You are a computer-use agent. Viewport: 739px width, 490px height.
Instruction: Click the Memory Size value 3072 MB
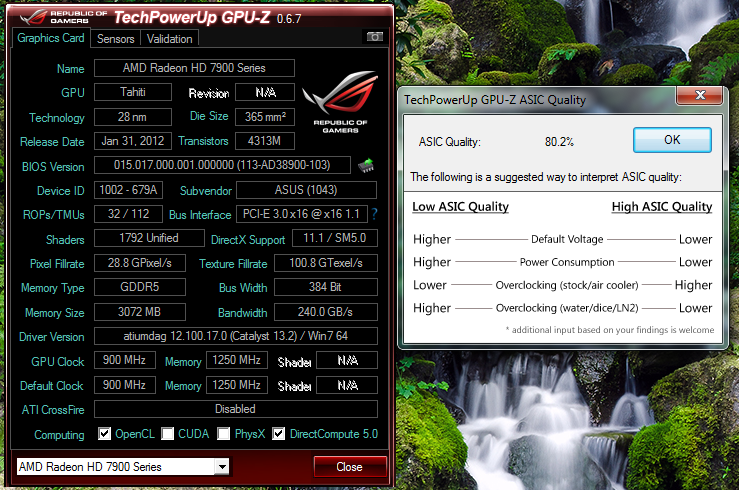140,312
